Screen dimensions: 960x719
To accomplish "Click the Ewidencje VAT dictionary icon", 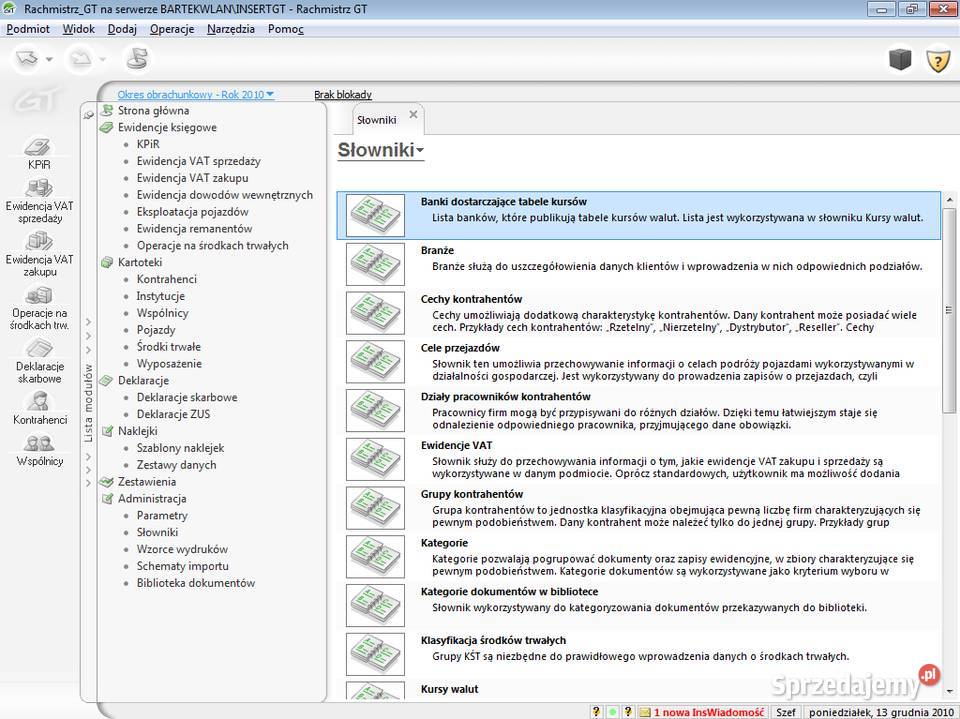I will (375, 459).
